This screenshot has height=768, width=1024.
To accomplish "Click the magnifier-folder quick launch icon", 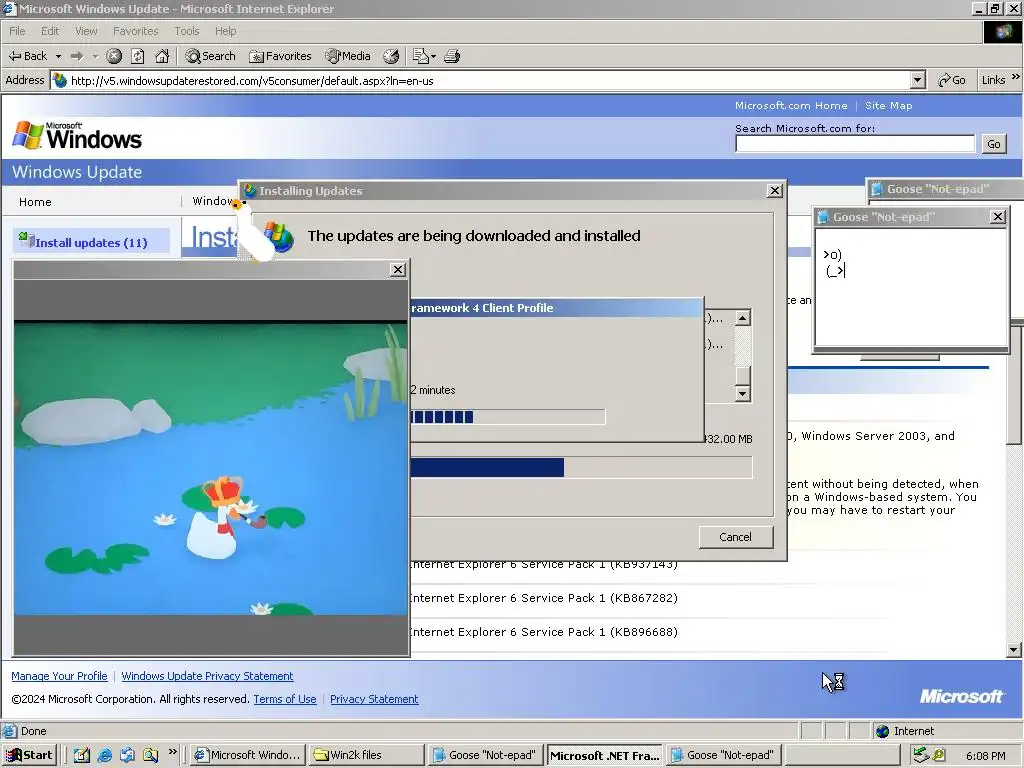I will coord(151,755).
